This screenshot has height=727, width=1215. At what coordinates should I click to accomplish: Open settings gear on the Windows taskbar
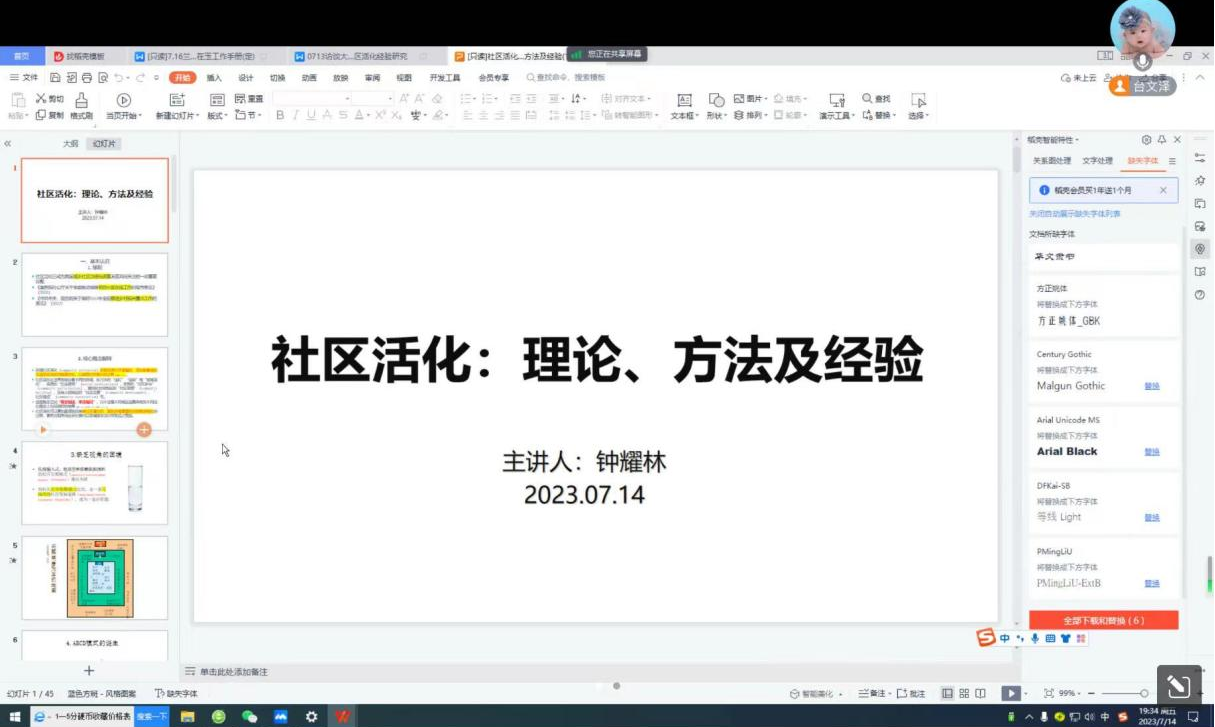coord(311,716)
